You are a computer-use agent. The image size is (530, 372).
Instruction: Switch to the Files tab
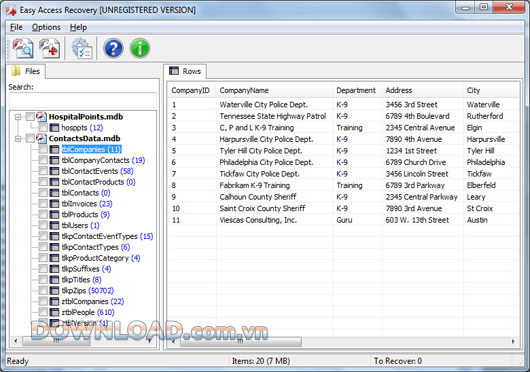(26, 71)
